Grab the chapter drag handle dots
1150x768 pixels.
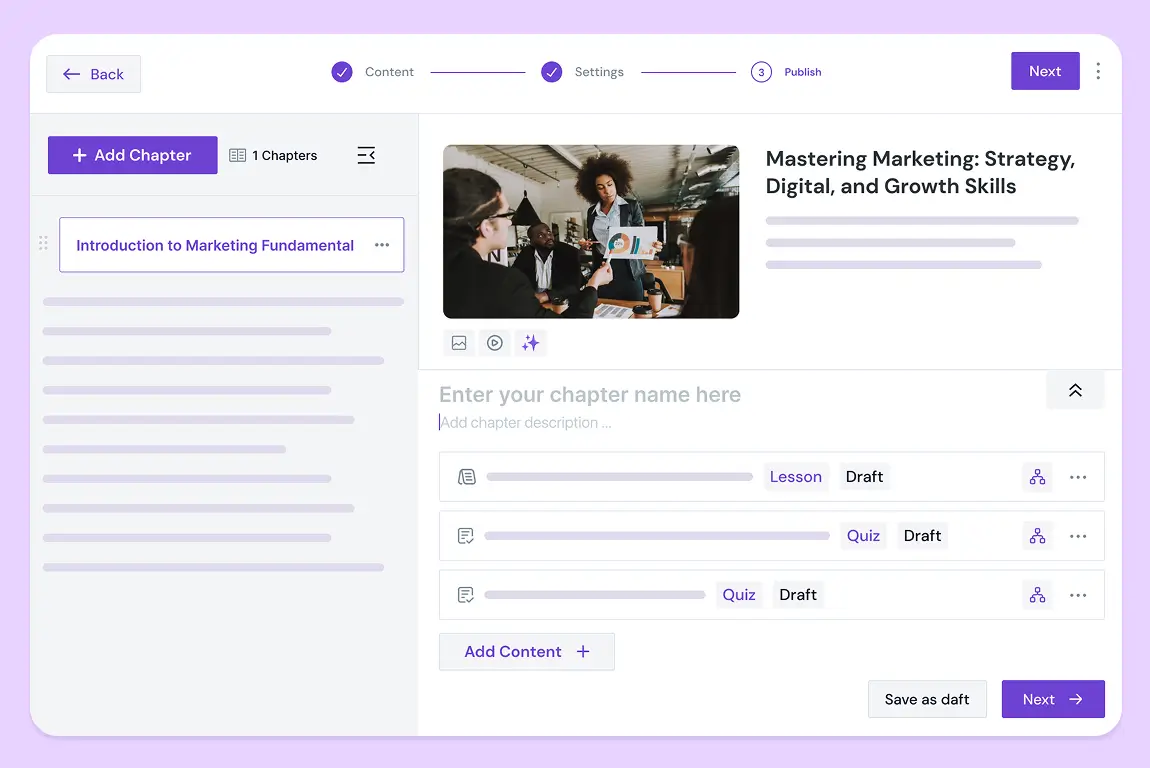[43, 243]
